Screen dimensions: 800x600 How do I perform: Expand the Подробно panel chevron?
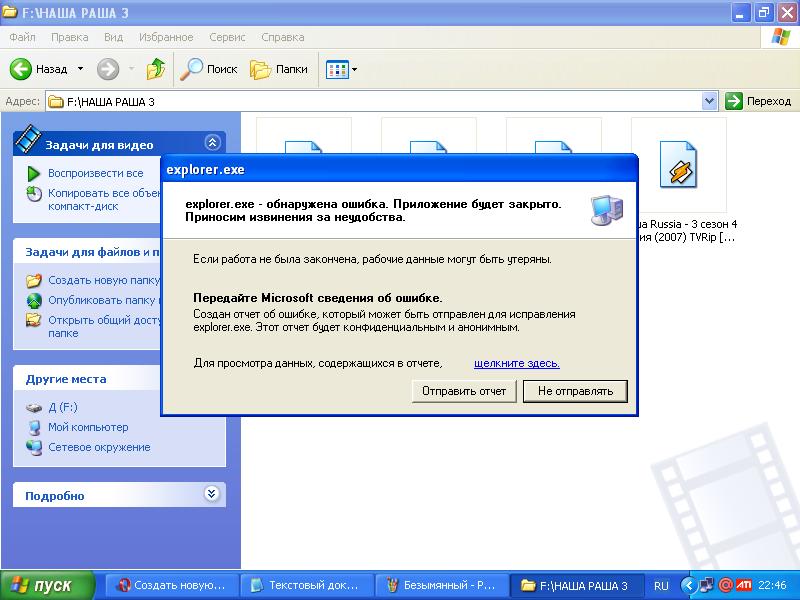pos(211,493)
